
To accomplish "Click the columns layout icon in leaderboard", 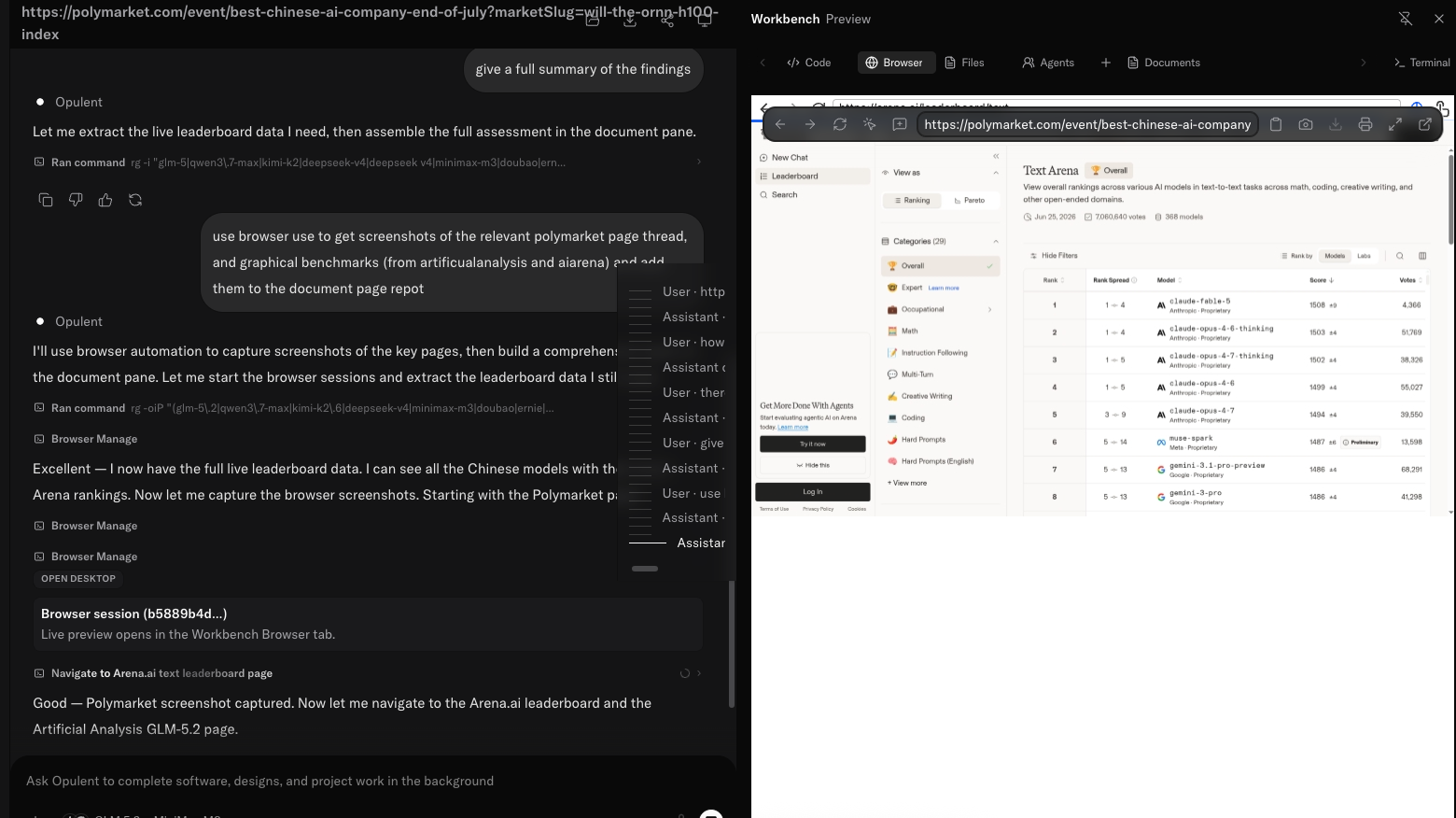I will tap(1422, 256).
